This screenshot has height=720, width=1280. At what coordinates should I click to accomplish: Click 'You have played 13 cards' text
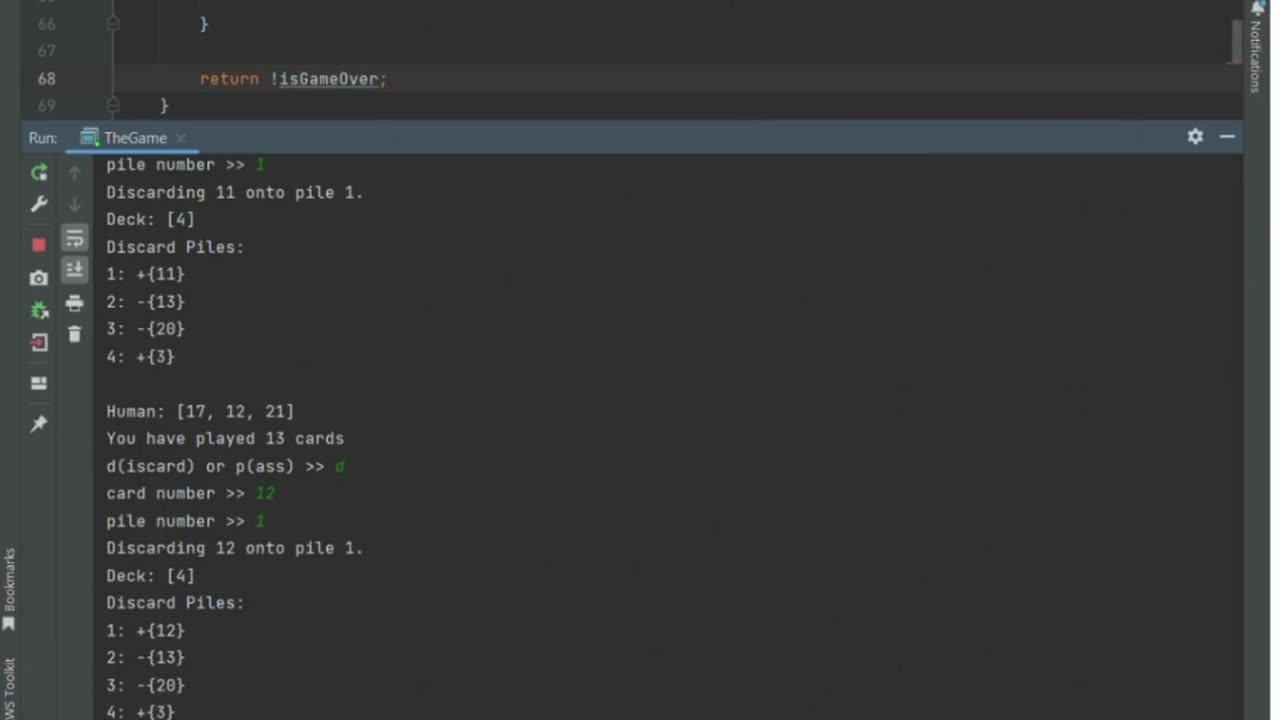click(225, 438)
